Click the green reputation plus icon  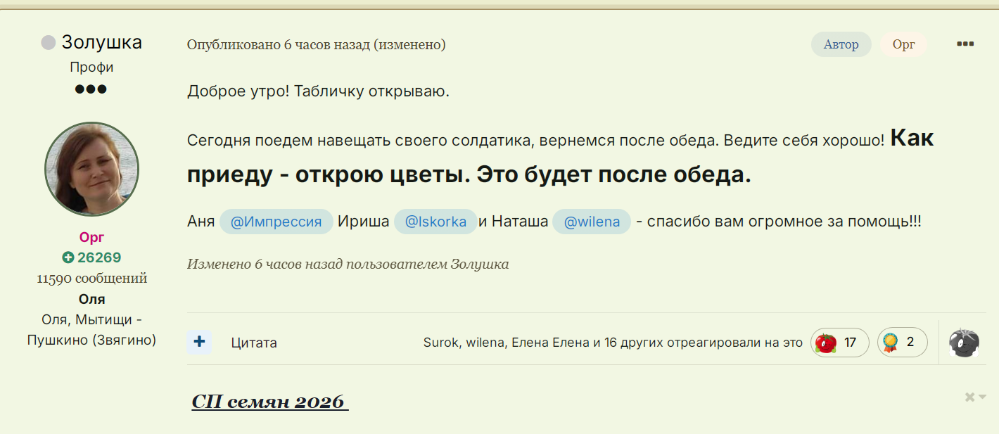[68, 257]
